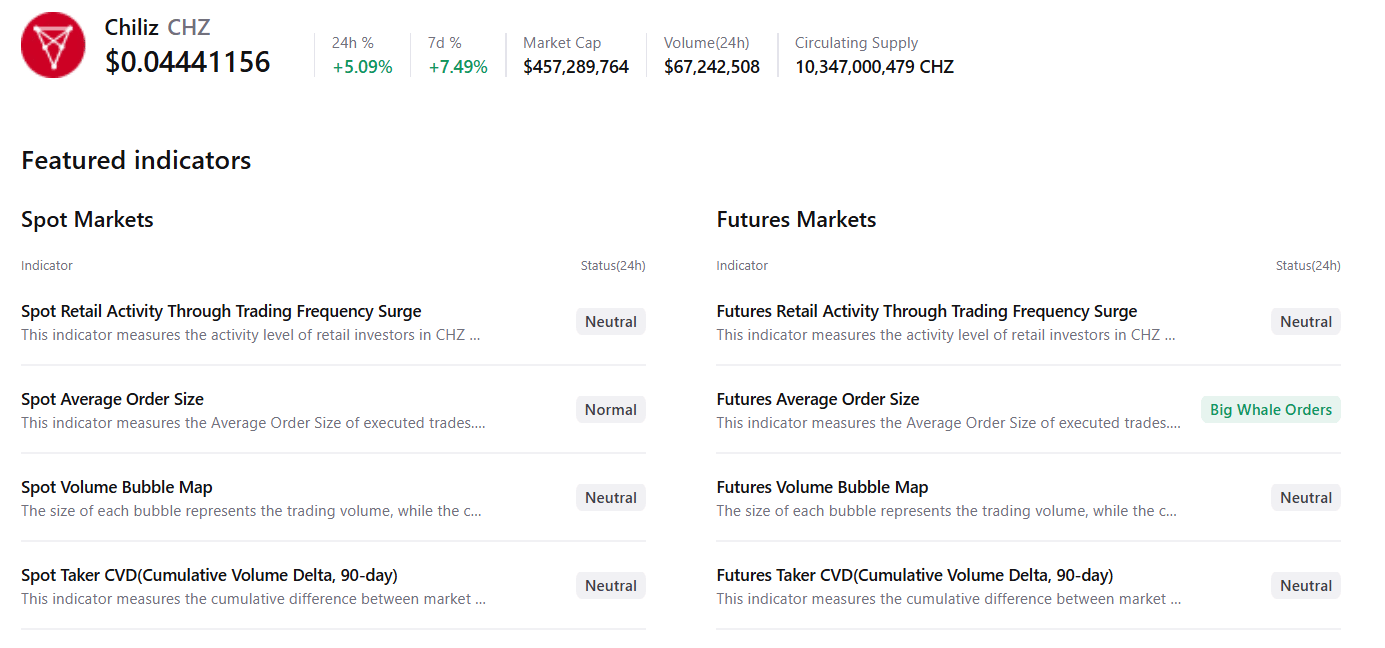Open Spot Taker CVD indicator
This screenshot has width=1385, height=648.
(x=209, y=575)
